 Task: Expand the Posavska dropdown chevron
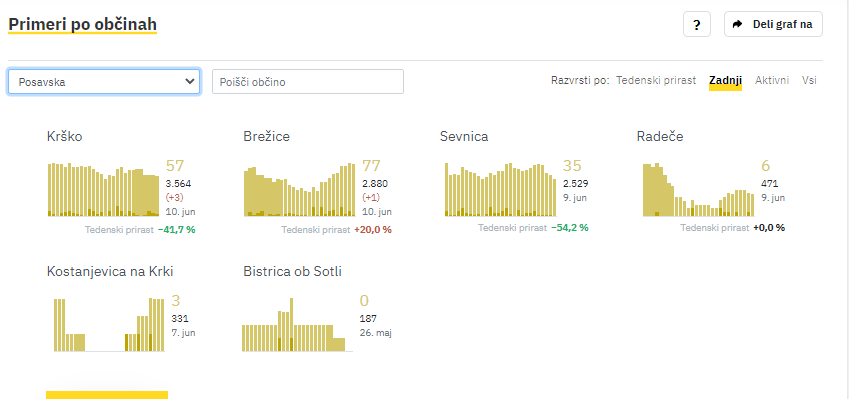(x=190, y=82)
